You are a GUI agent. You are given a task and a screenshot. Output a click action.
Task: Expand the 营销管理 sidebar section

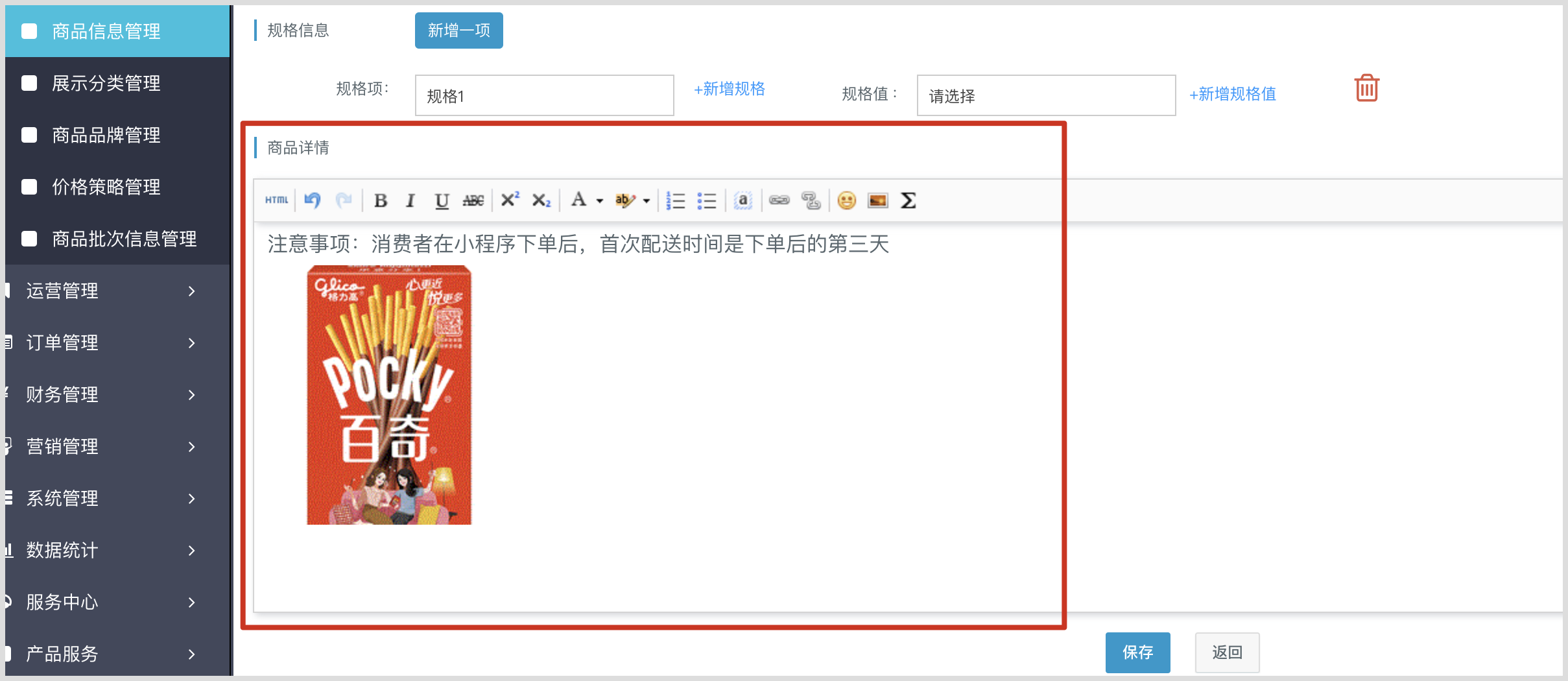[117, 446]
